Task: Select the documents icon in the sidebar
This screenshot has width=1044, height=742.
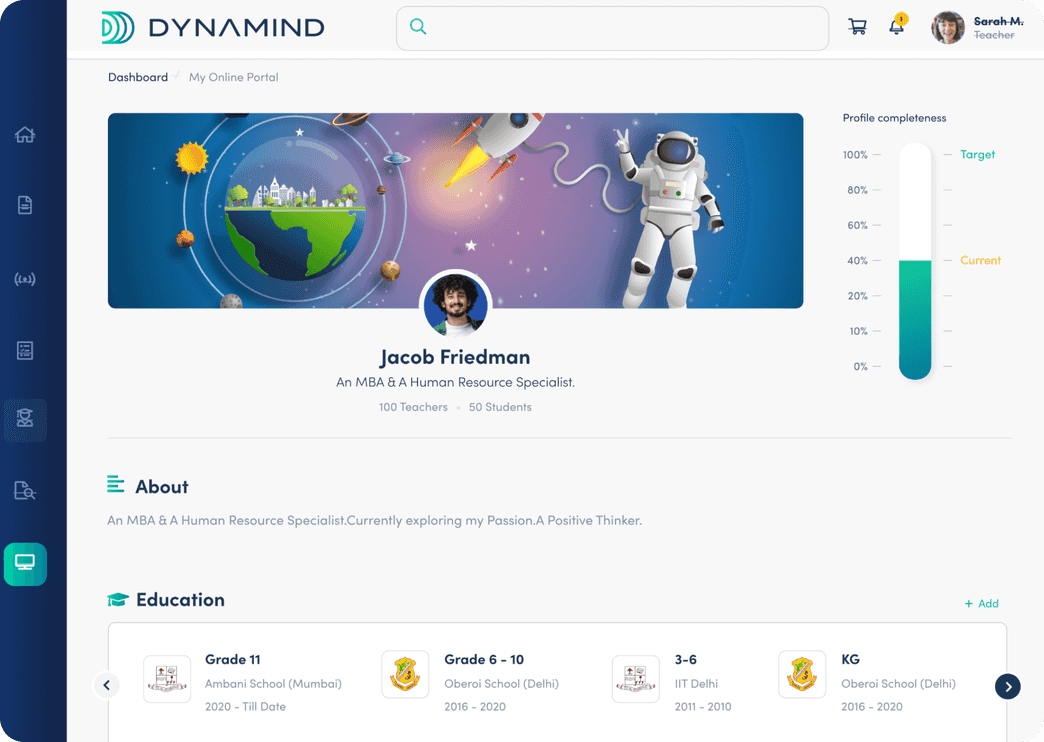Action: pos(25,204)
